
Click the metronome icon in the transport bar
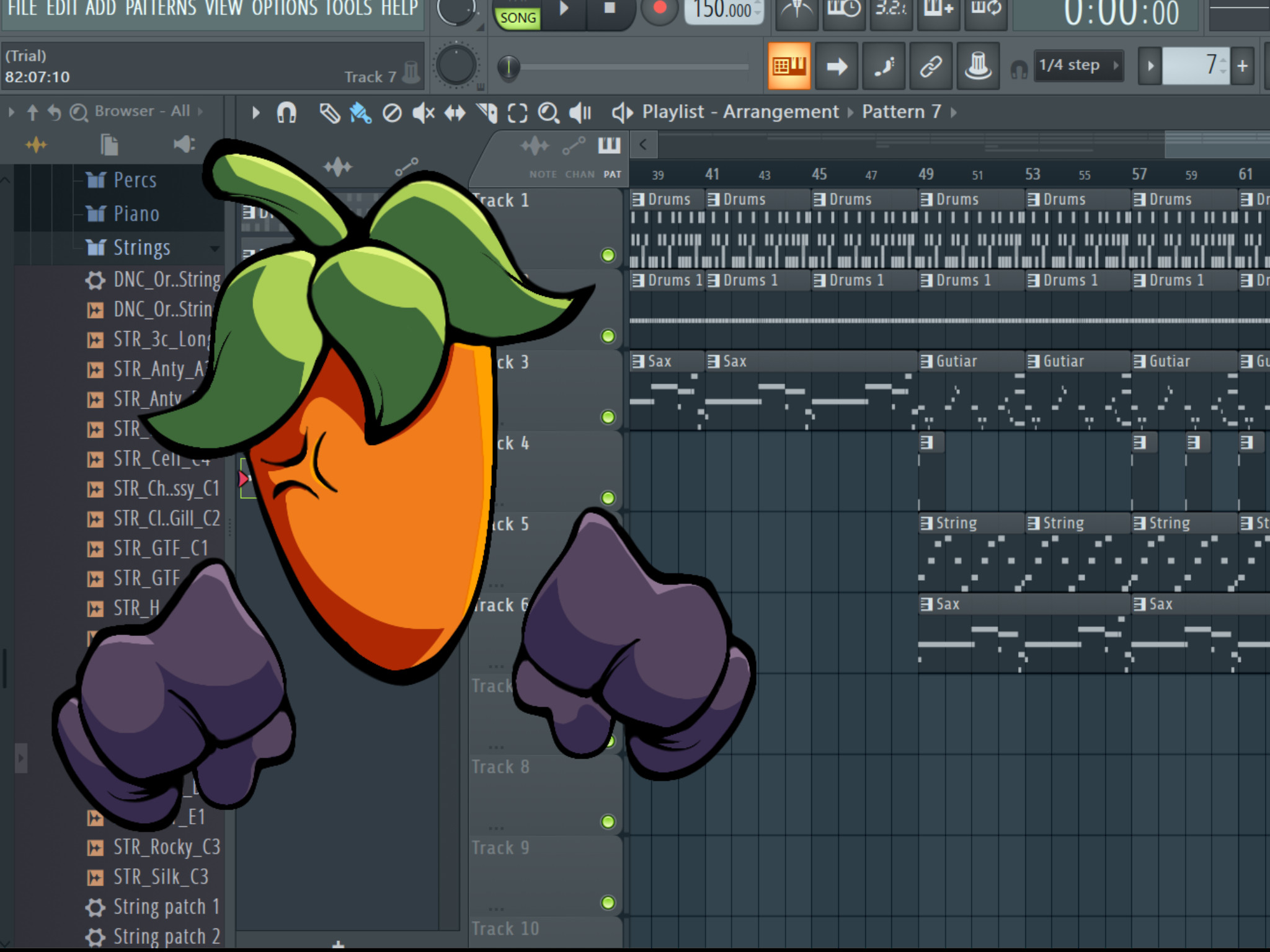pos(796,12)
